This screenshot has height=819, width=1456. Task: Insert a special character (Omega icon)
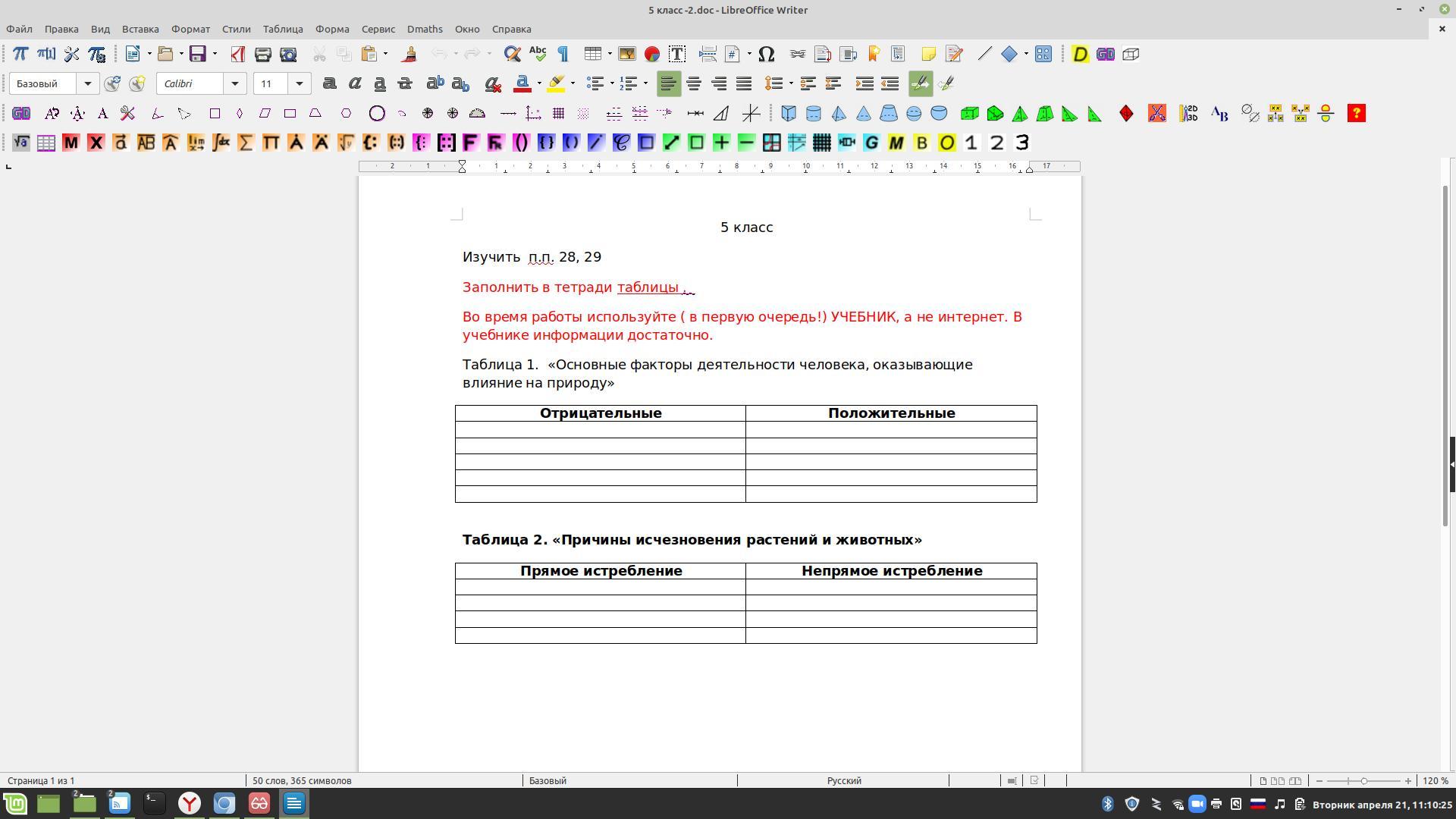(766, 54)
